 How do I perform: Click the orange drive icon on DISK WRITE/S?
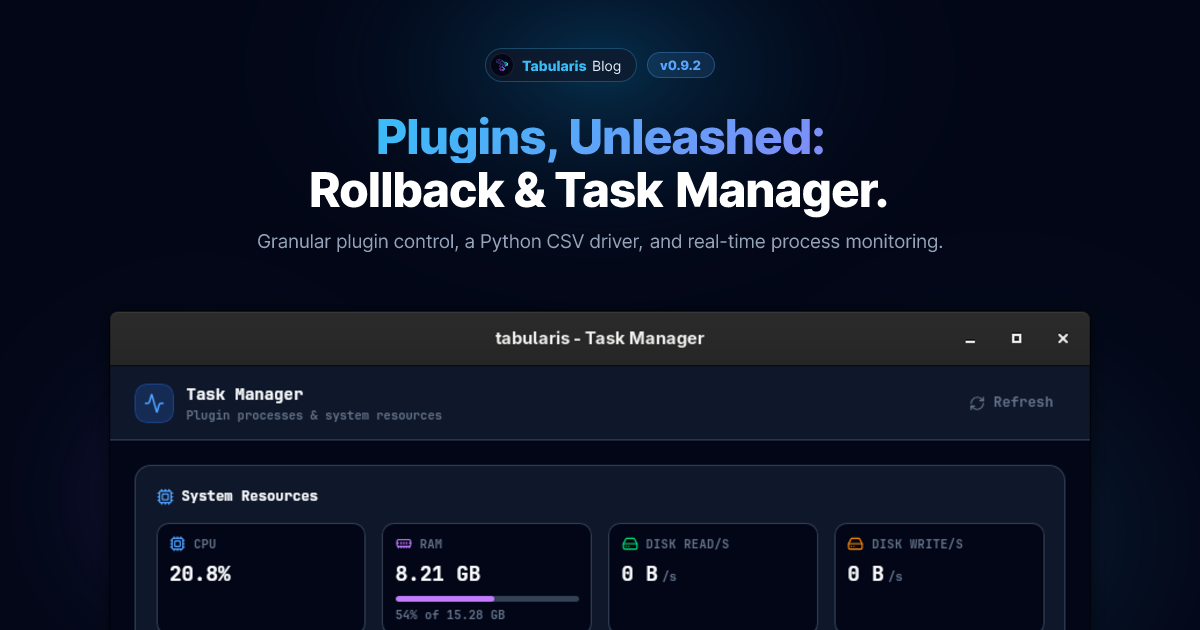[x=854, y=543]
